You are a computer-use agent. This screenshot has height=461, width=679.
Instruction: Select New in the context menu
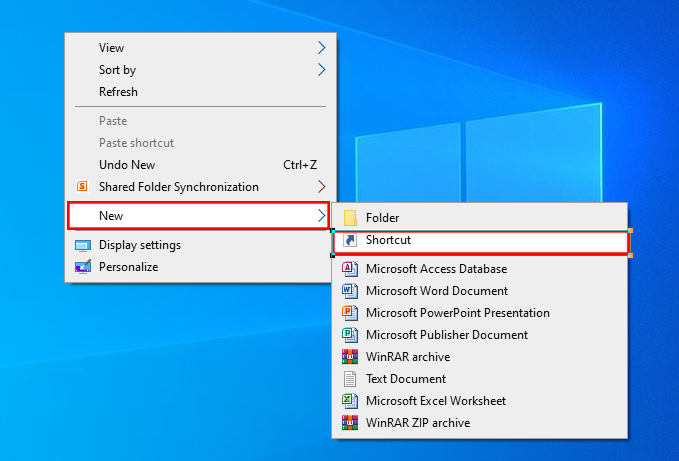click(x=199, y=216)
